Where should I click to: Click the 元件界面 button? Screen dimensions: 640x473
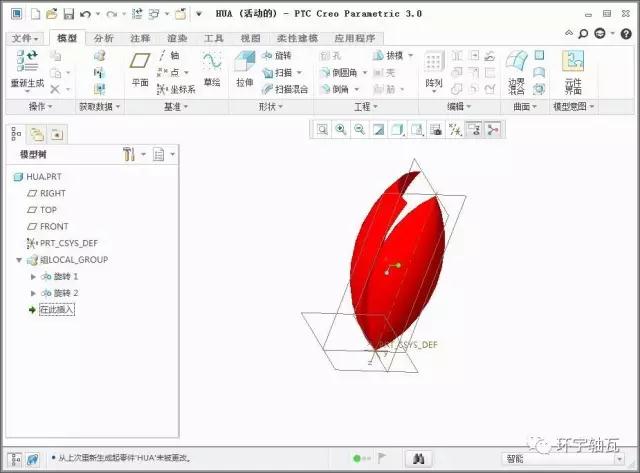pyautogui.click(x=573, y=70)
